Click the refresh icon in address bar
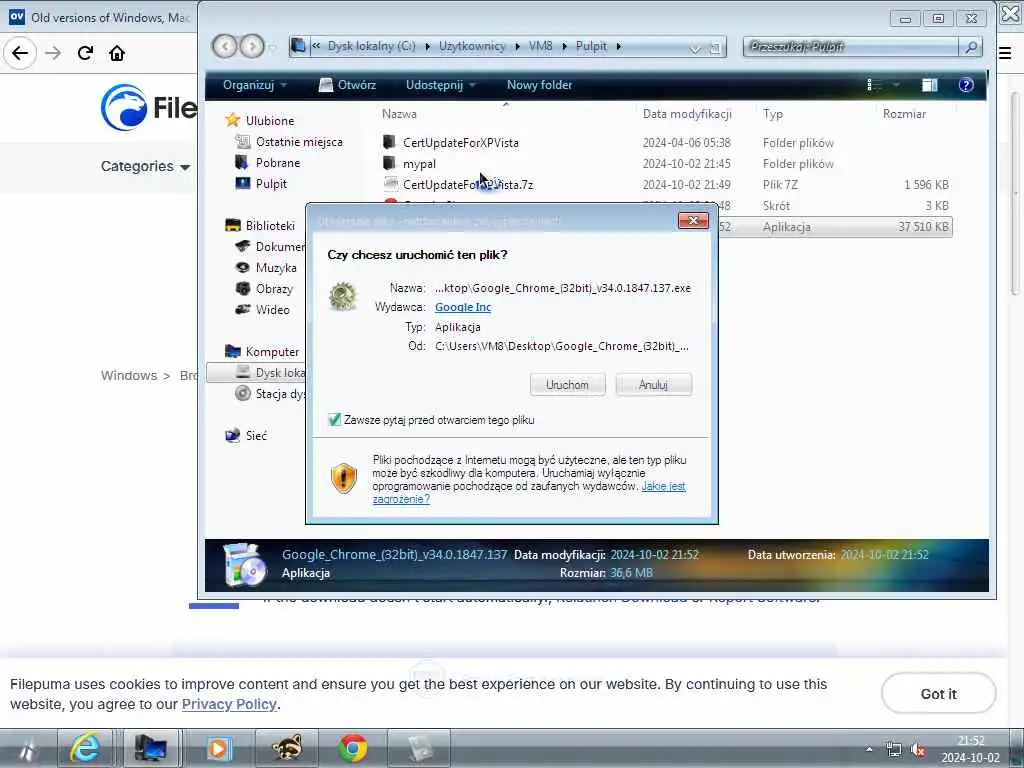The image size is (1024, 768). 715,48
